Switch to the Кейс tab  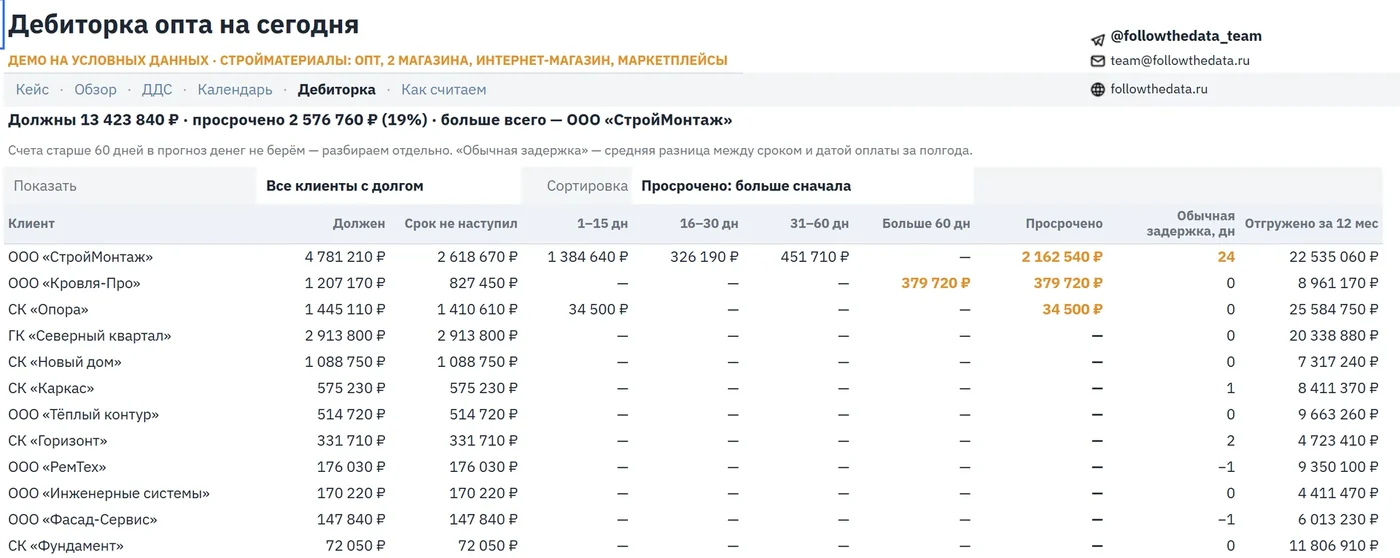coord(32,90)
